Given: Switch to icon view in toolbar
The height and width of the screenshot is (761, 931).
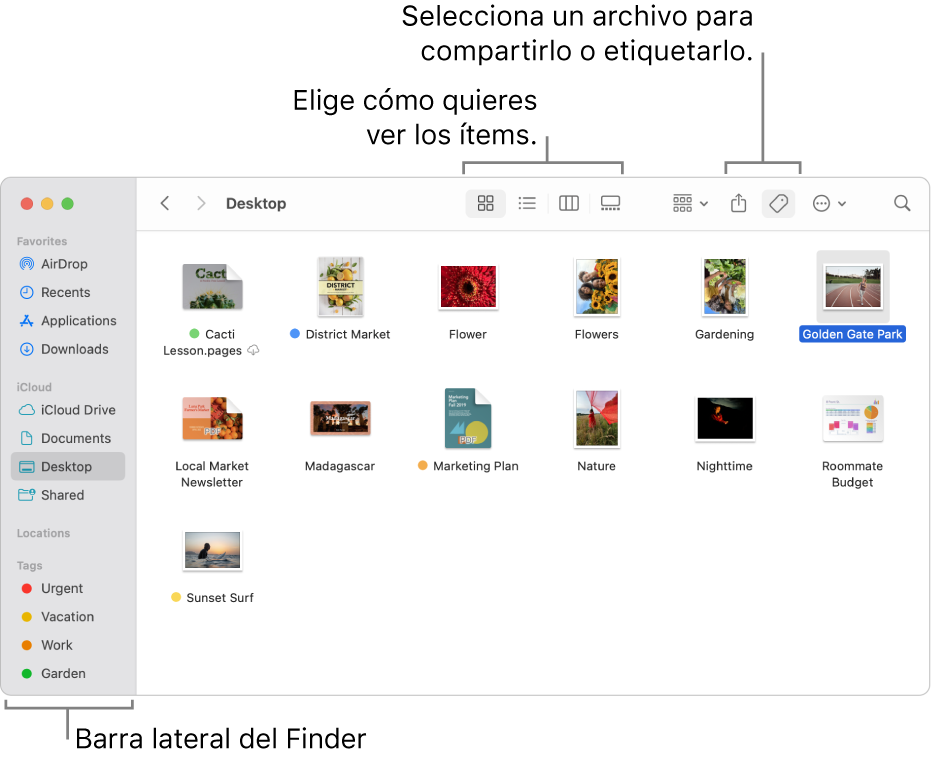Looking at the screenshot, I should pyautogui.click(x=485, y=204).
